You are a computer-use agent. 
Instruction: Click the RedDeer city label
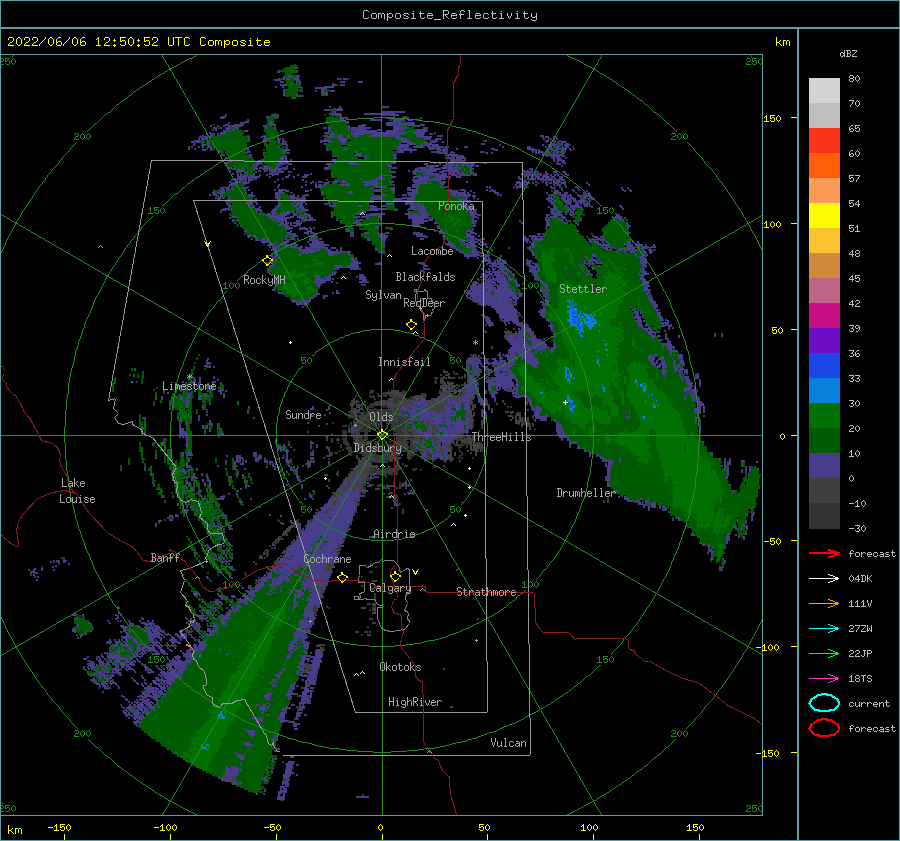424,303
